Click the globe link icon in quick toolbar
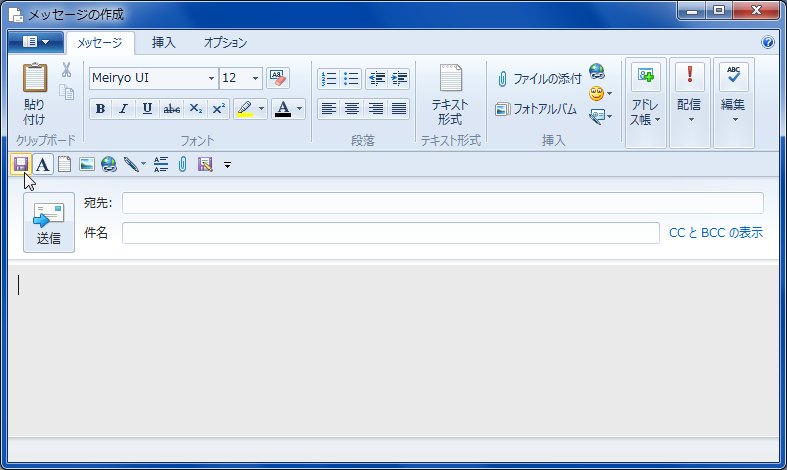The height and width of the screenshot is (470, 787). [109, 164]
